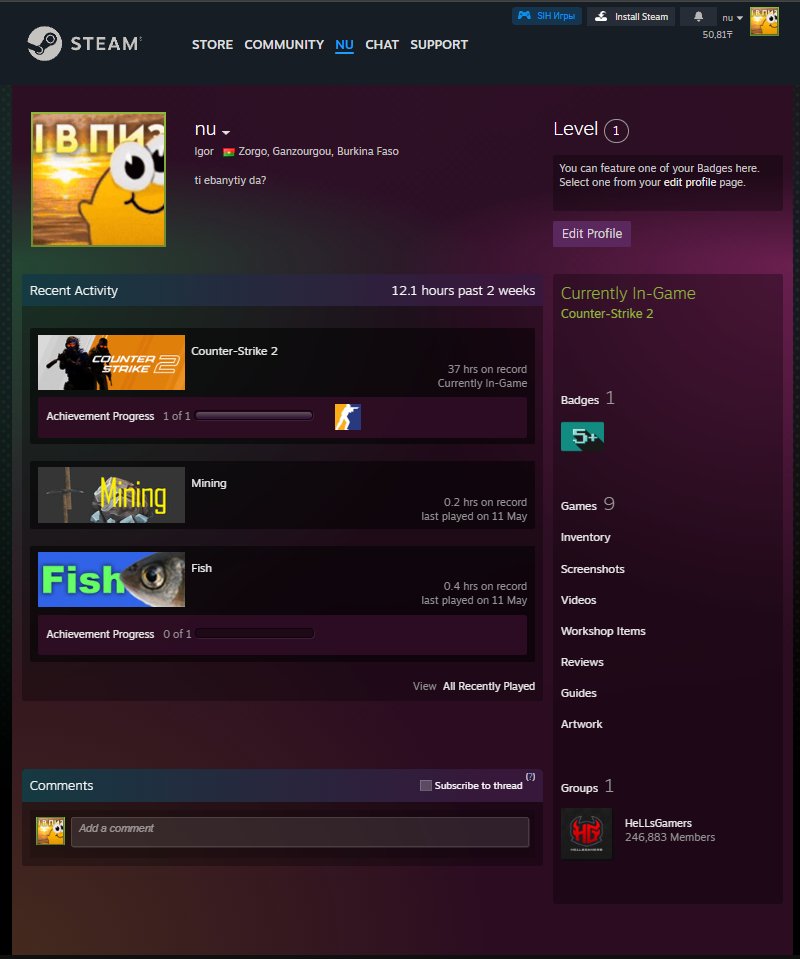The image size is (800, 959).
Task: Click 'ti ebanytiy da?' profile summary
Action: point(230,180)
